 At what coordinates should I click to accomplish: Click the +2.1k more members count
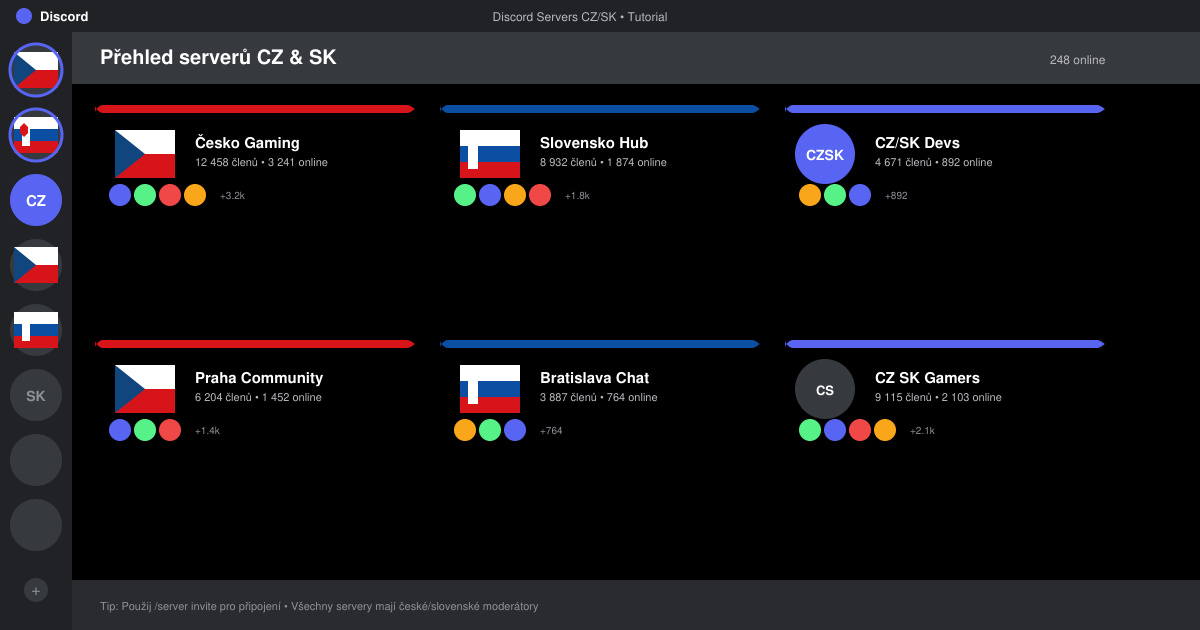tap(922, 431)
